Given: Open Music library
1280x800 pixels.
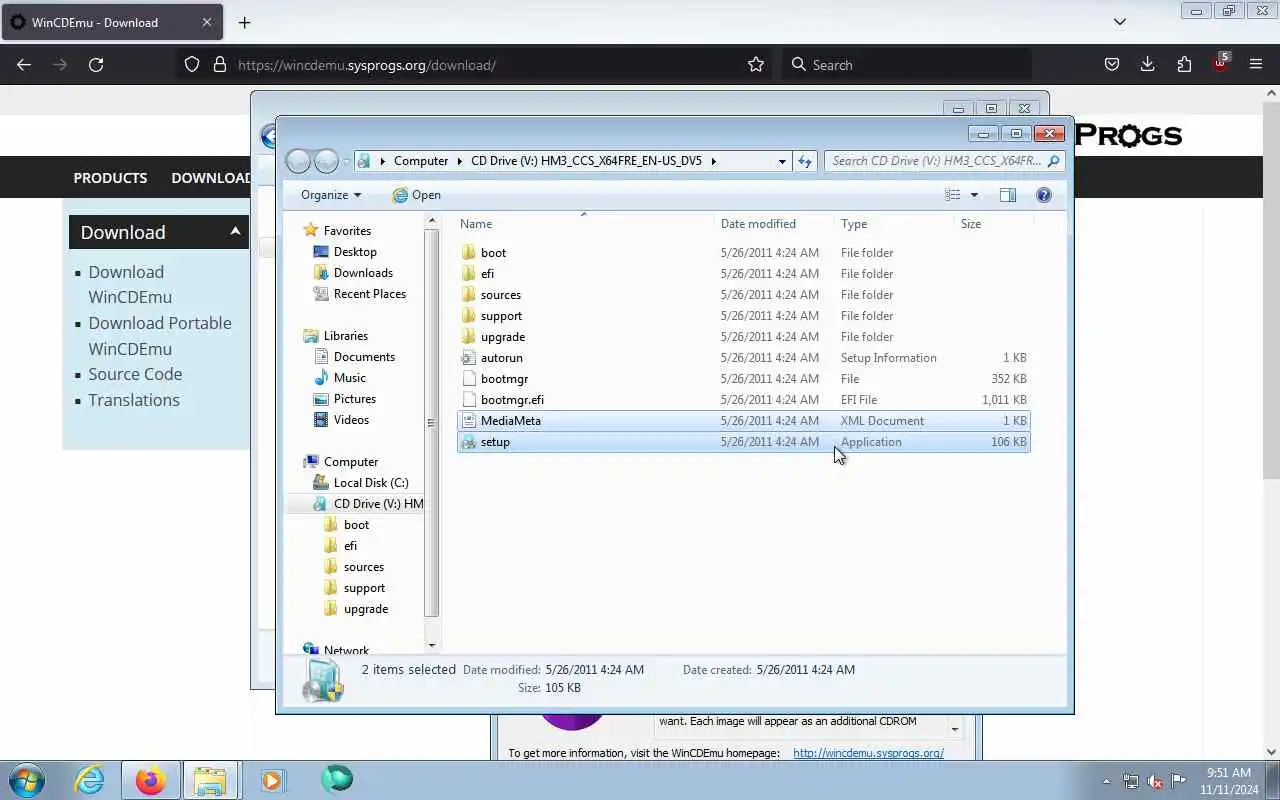Looking at the screenshot, I should tap(349, 378).
